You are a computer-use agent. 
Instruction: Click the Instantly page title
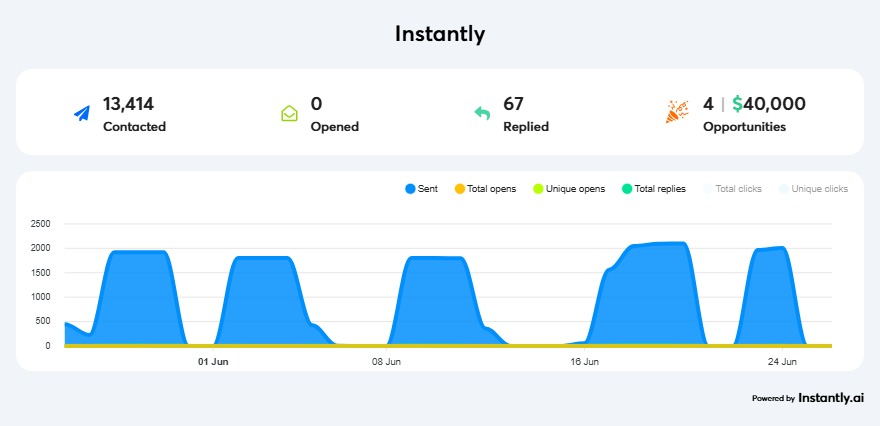pos(440,34)
